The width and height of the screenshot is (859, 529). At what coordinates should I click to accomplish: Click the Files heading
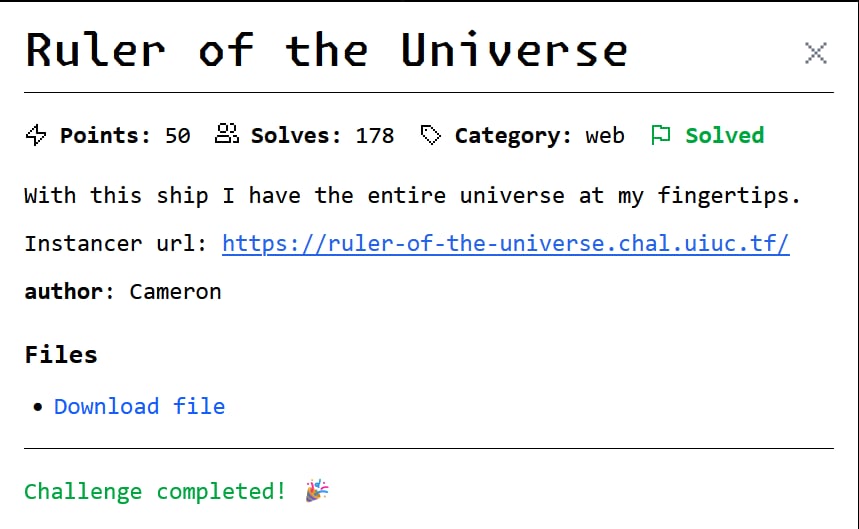(61, 354)
